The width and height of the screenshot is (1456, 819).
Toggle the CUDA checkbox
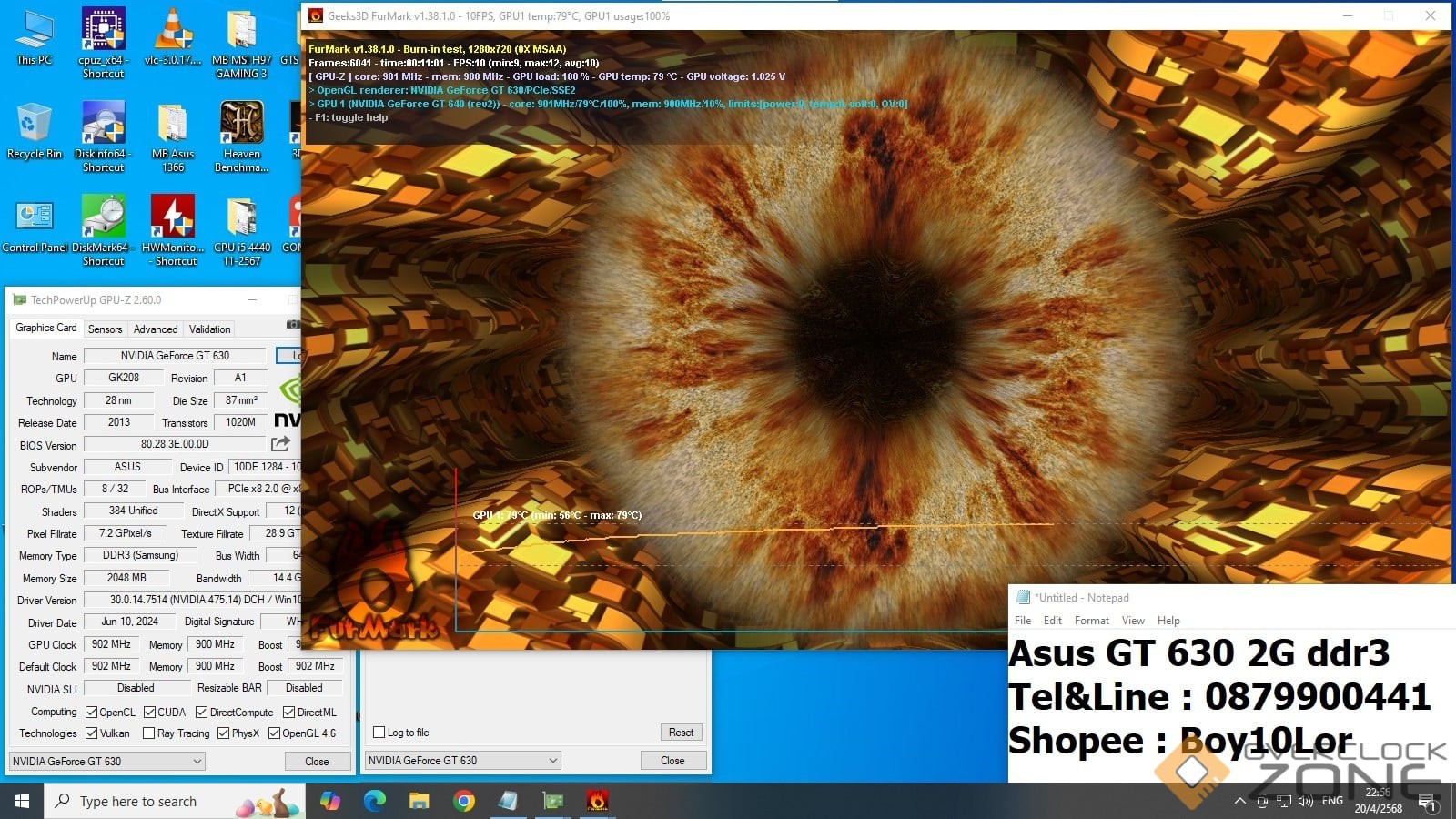click(149, 713)
